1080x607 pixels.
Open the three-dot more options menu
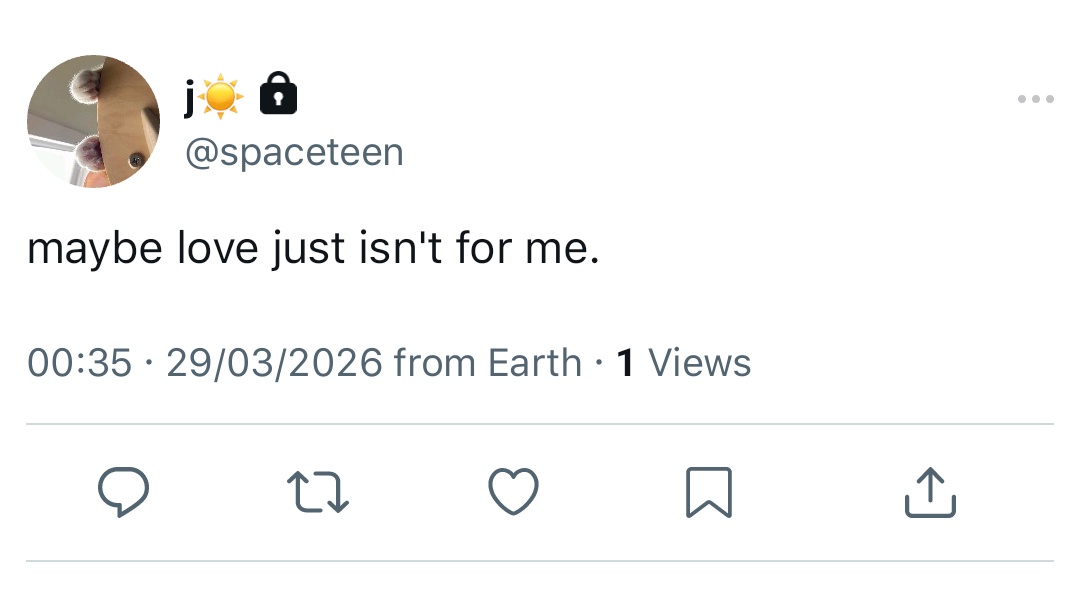[1035, 99]
